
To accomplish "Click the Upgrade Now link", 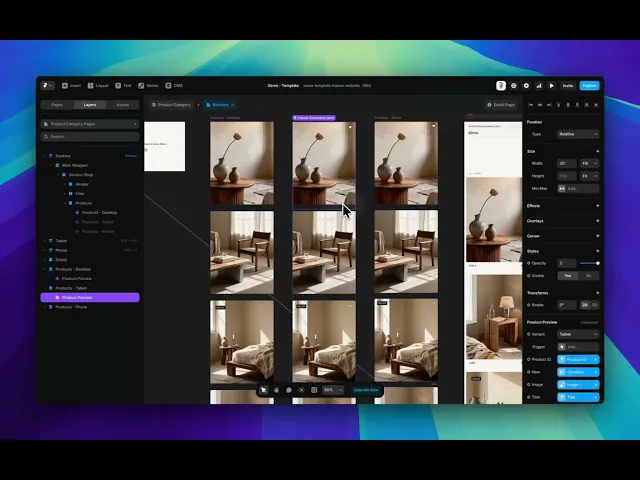I will [x=366, y=390].
